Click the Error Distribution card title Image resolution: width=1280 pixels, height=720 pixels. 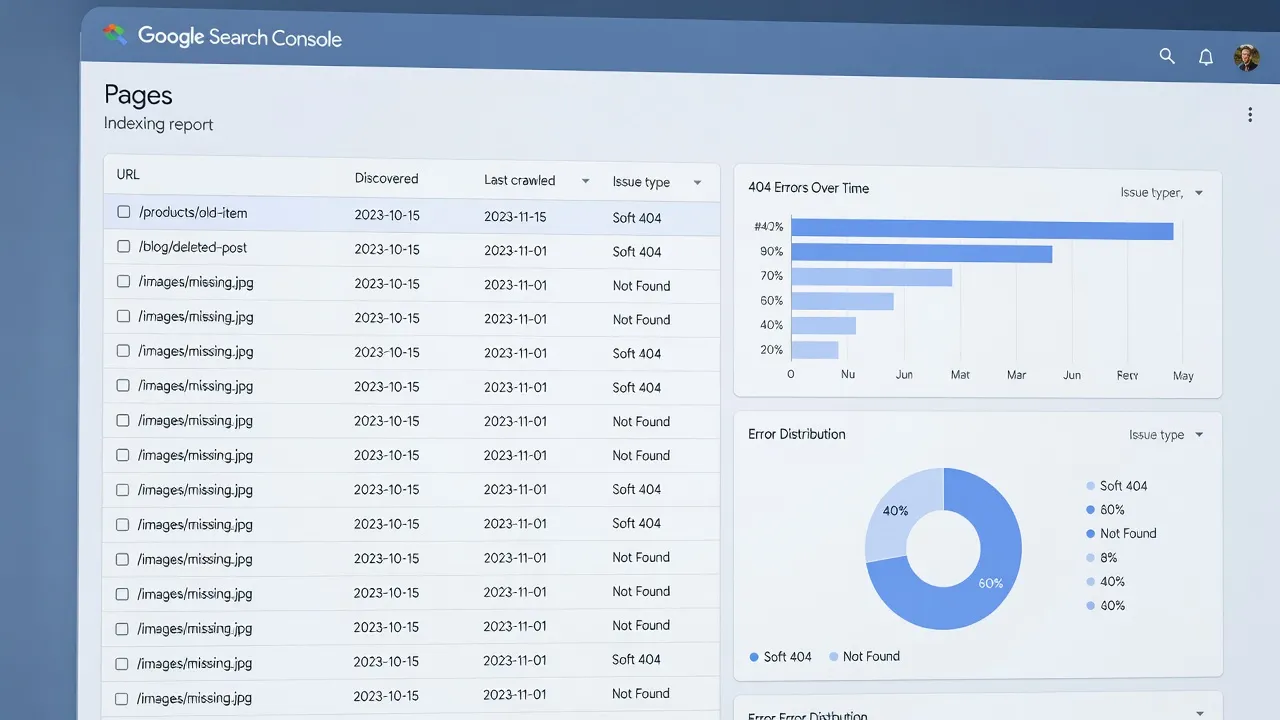pyautogui.click(x=797, y=434)
